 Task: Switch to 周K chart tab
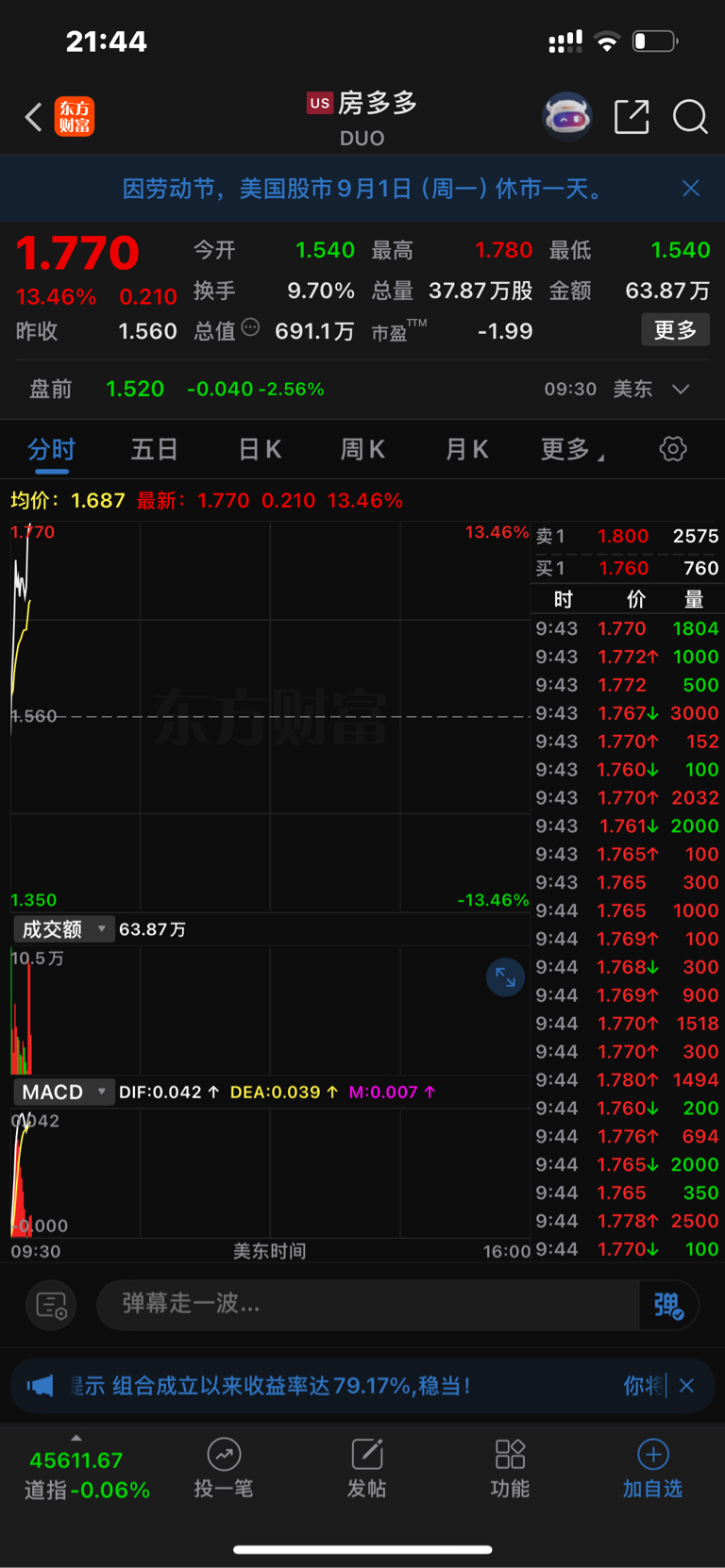362,450
